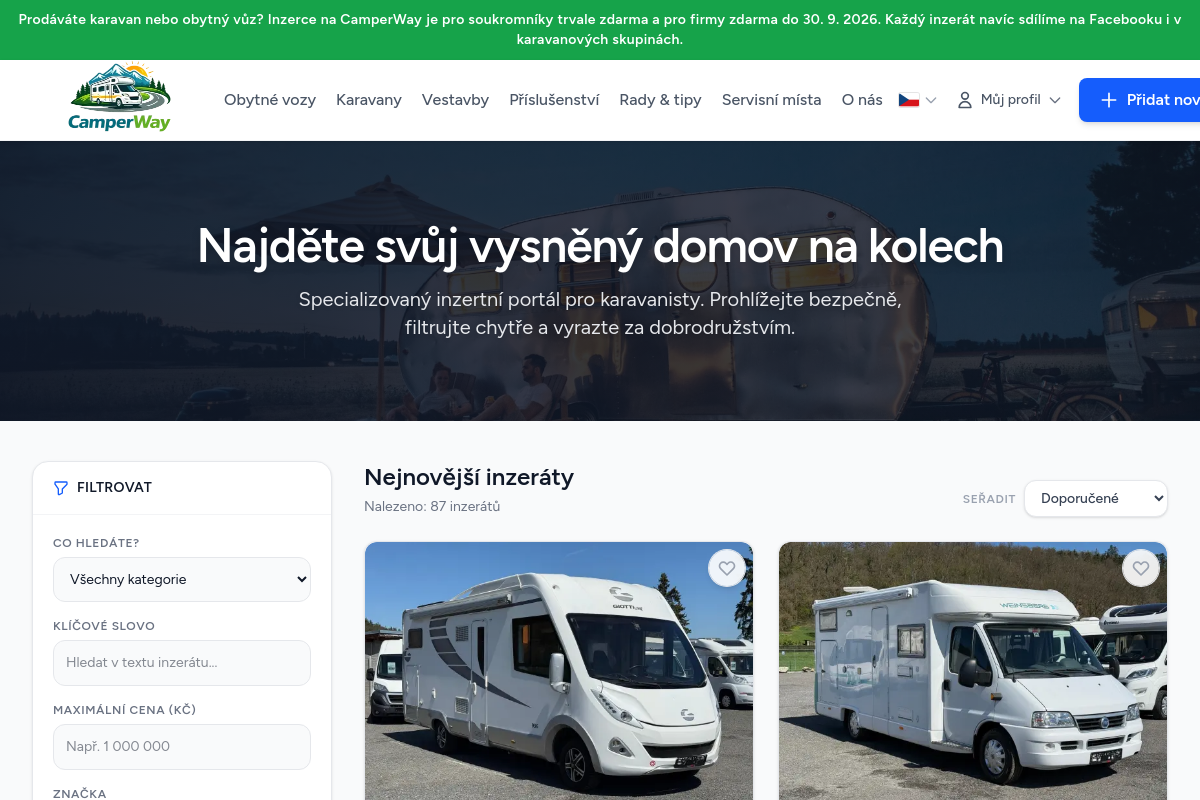Click the 'Najděte svůj vysněný domov' headline

pos(600,246)
